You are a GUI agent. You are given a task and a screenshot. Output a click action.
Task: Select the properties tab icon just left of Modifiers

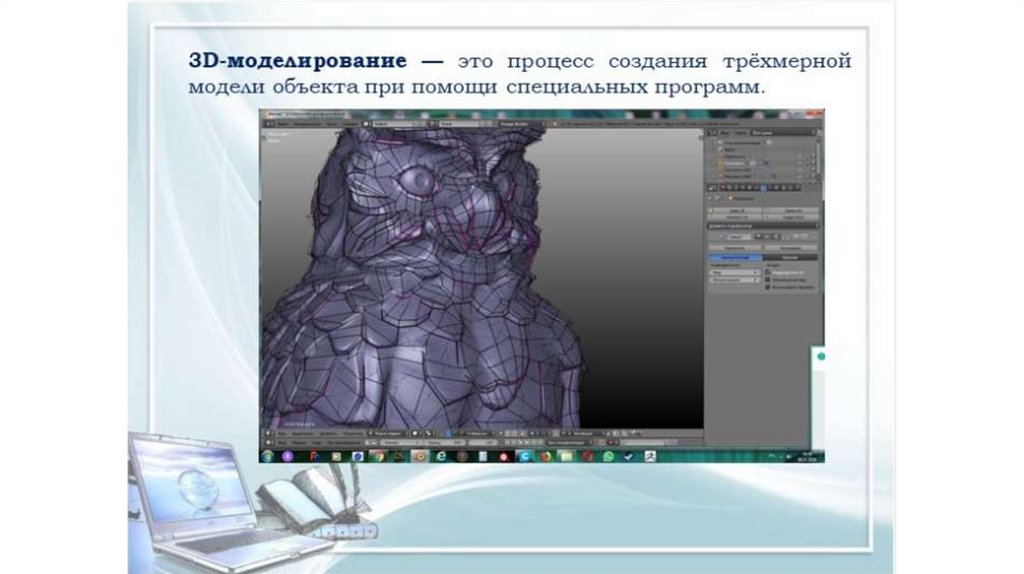757,188
